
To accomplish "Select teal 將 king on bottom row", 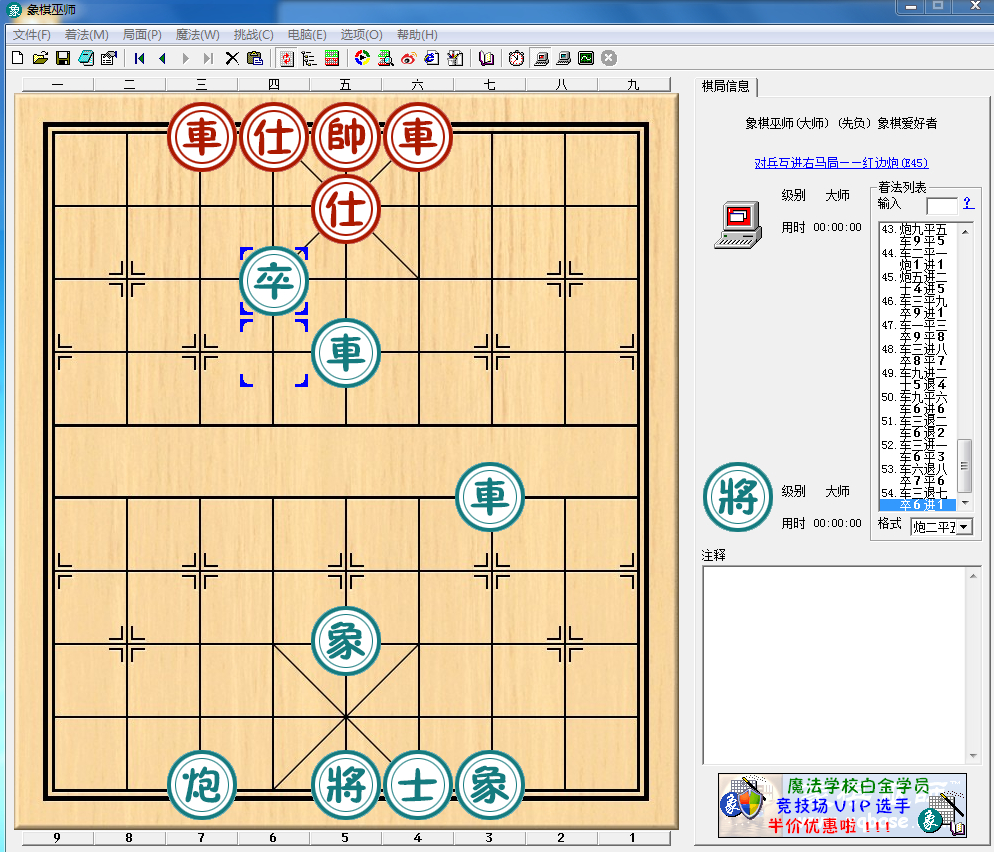I will click(x=346, y=785).
